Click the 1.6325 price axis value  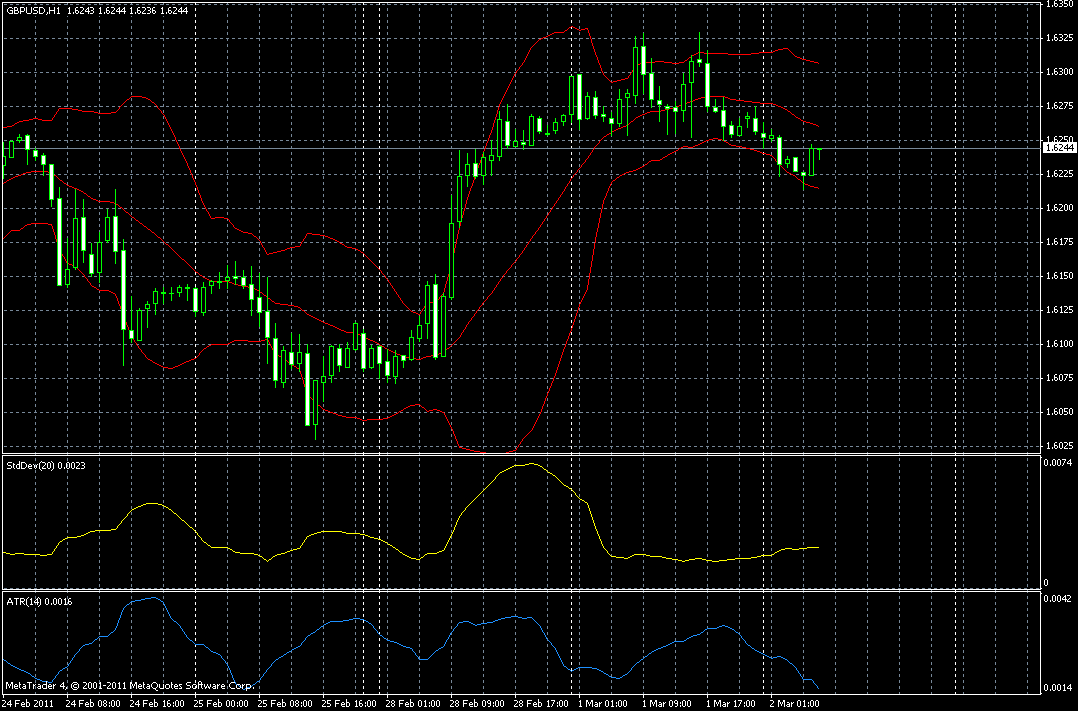pyautogui.click(x=1059, y=38)
